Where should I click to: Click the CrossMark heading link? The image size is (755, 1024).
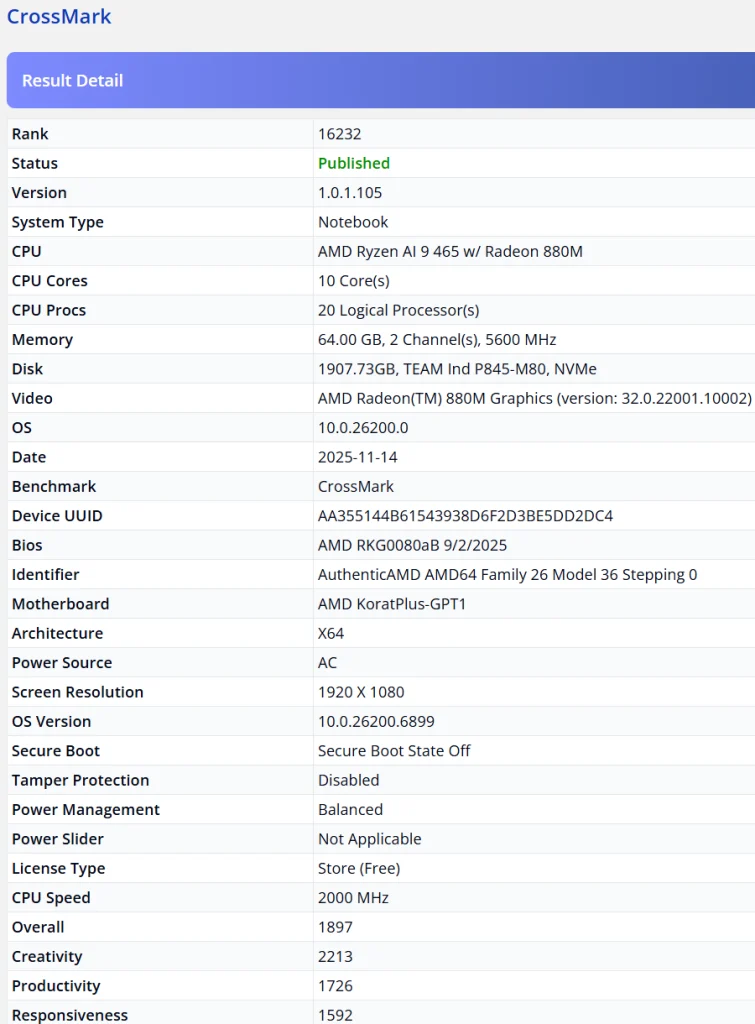coord(59,17)
